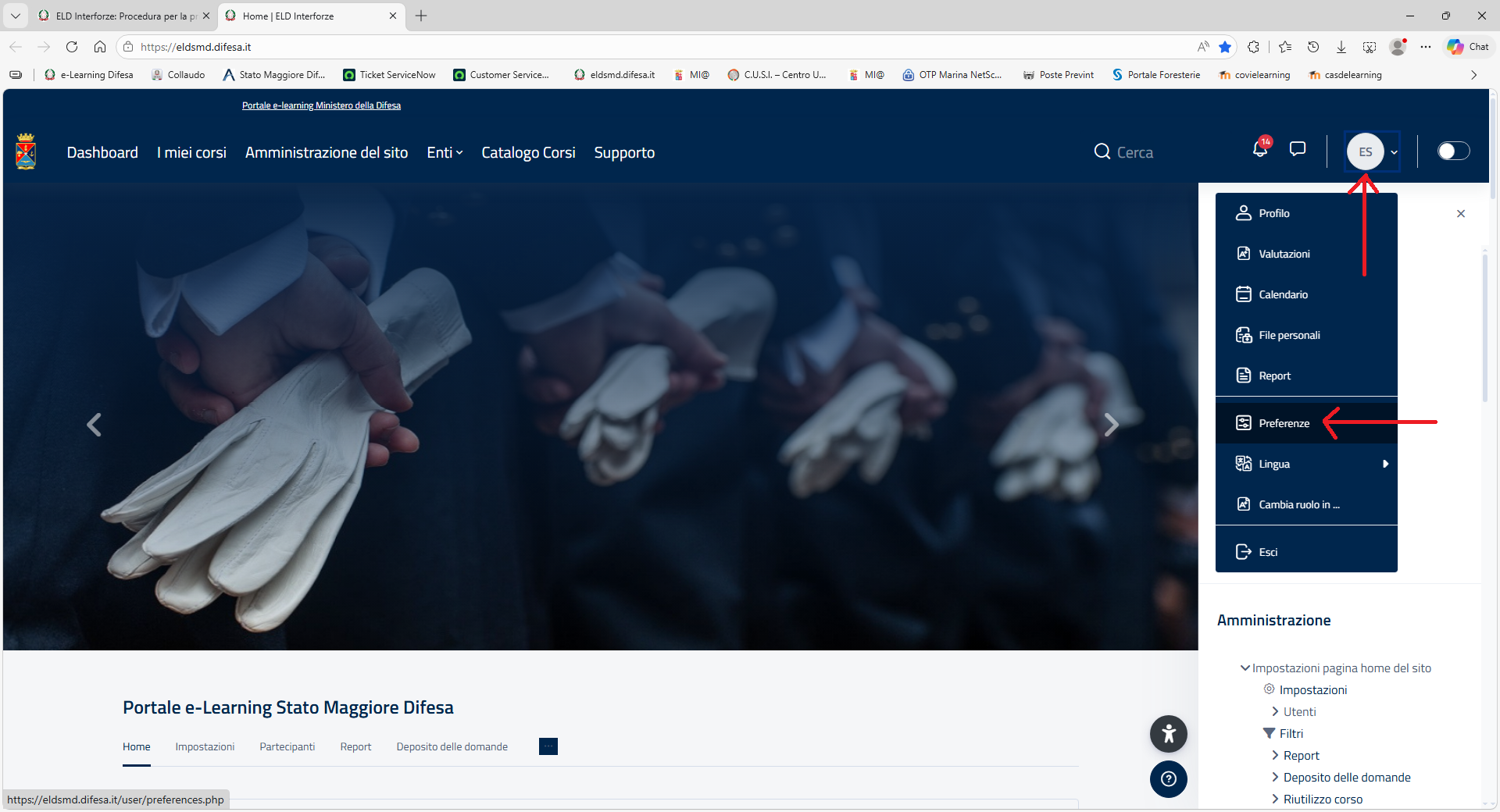This screenshot has width=1500, height=812.
Task: Open the Deposito delle domande tab
Action: pyautogui.click(x=452, y=747)
